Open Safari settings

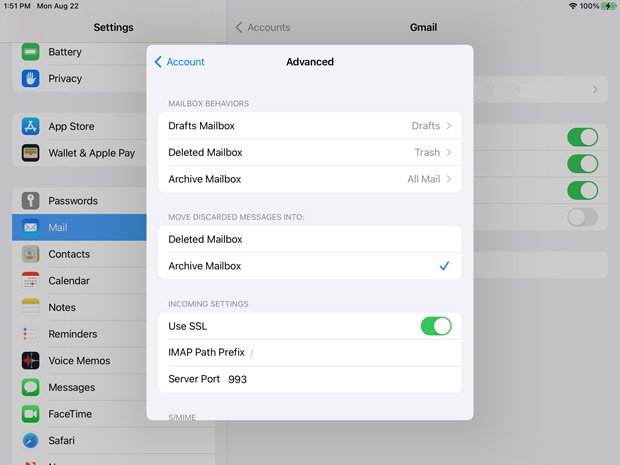coord(115,440)
